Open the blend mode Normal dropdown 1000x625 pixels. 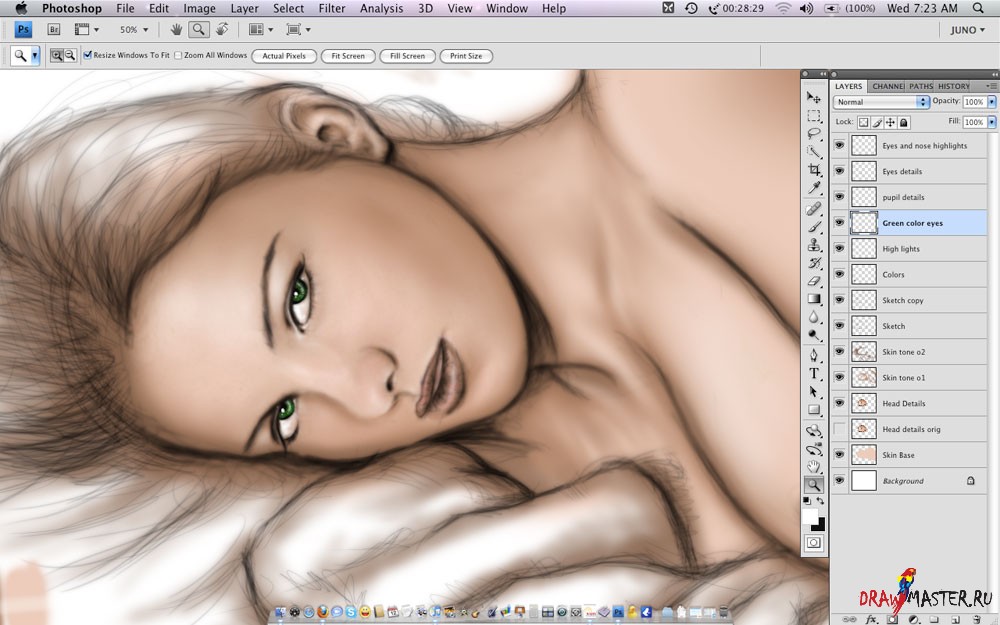[881, 101]
